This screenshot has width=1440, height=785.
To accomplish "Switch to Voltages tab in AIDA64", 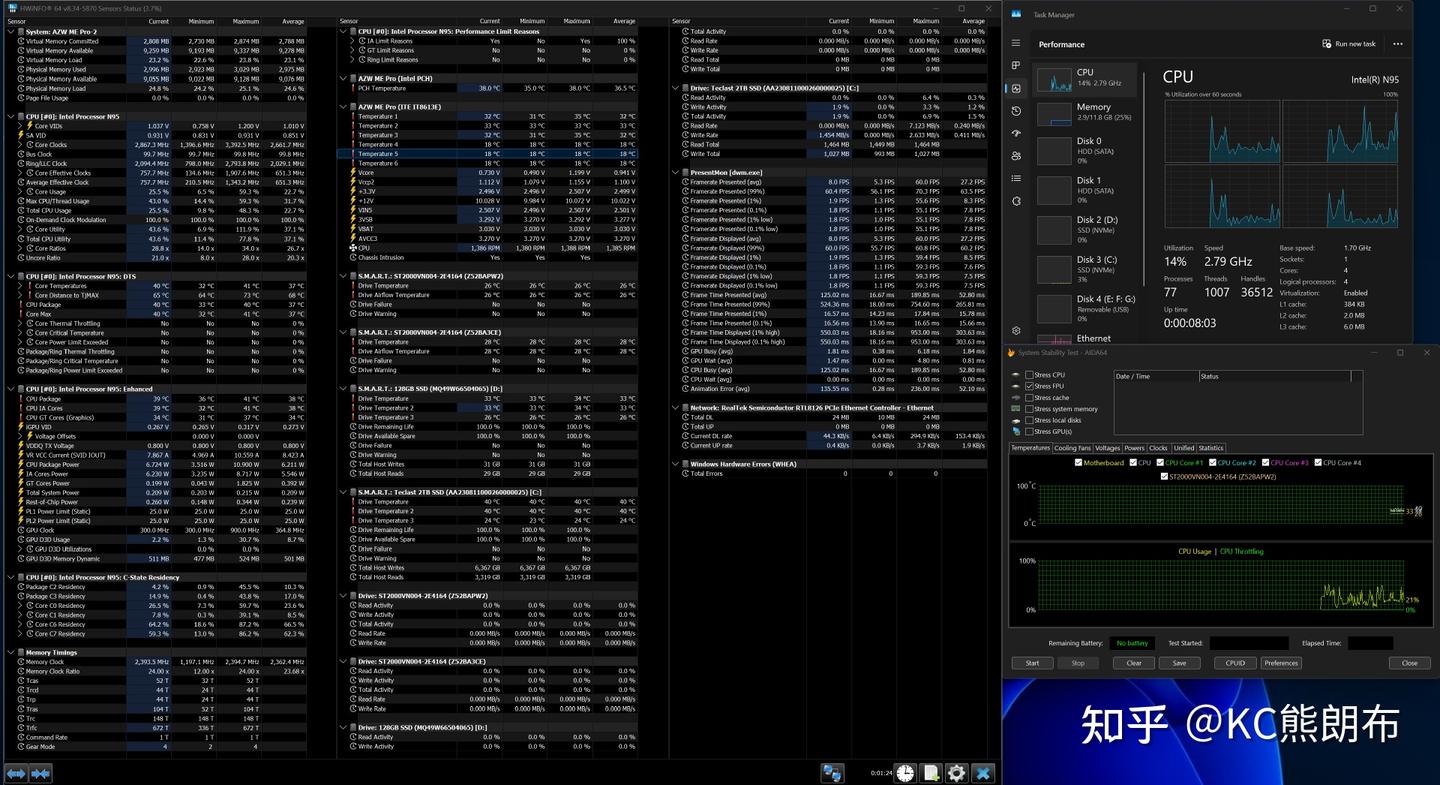I will point(1107,448).
